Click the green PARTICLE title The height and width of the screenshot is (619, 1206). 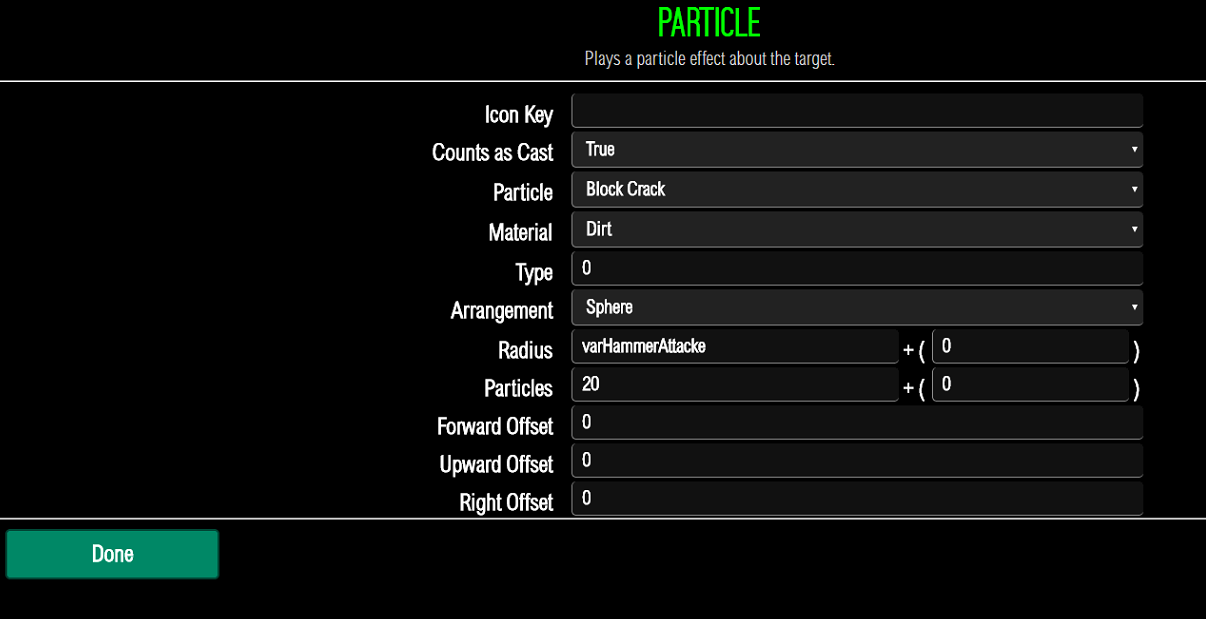click(709, 21)
